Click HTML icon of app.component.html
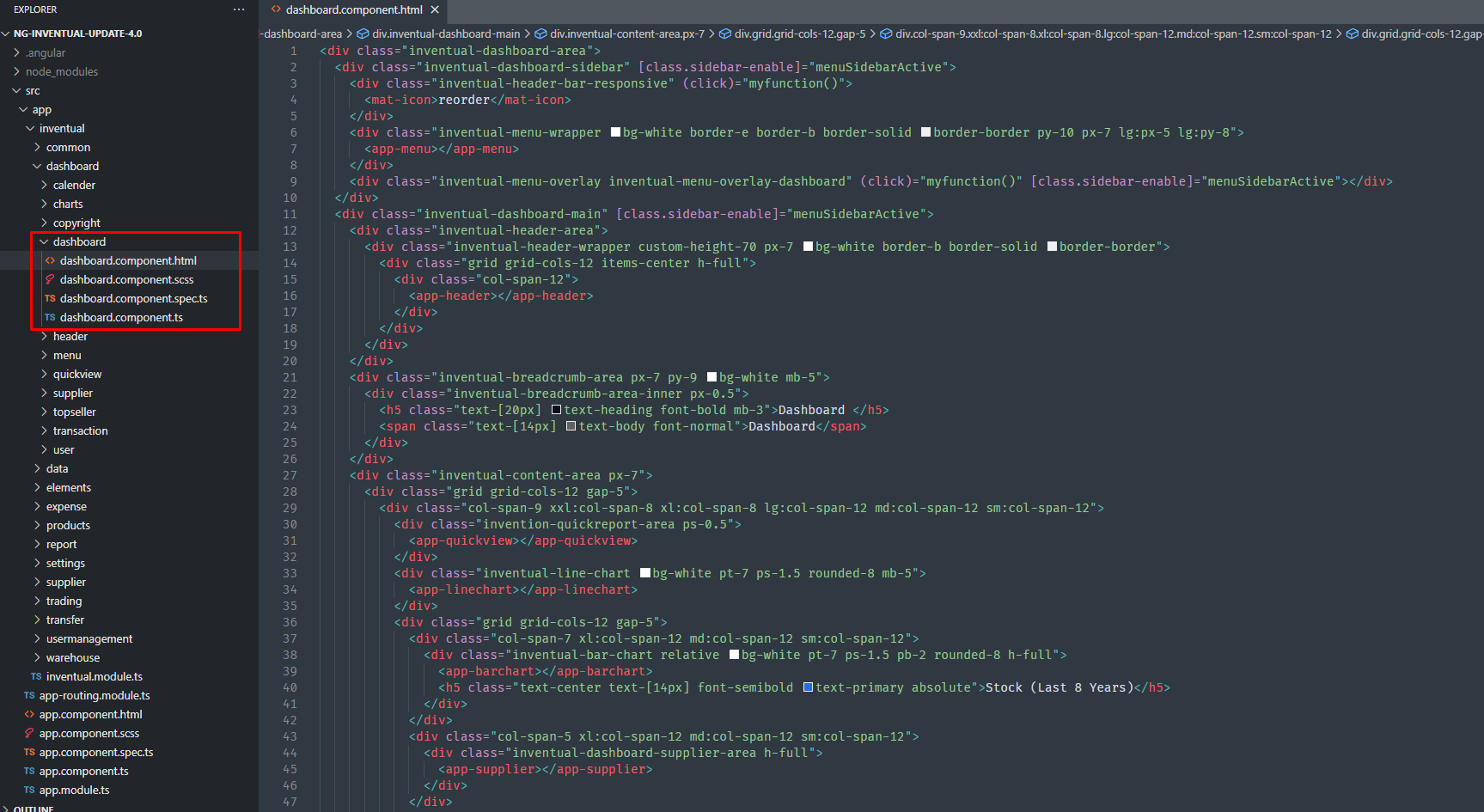 29,714
